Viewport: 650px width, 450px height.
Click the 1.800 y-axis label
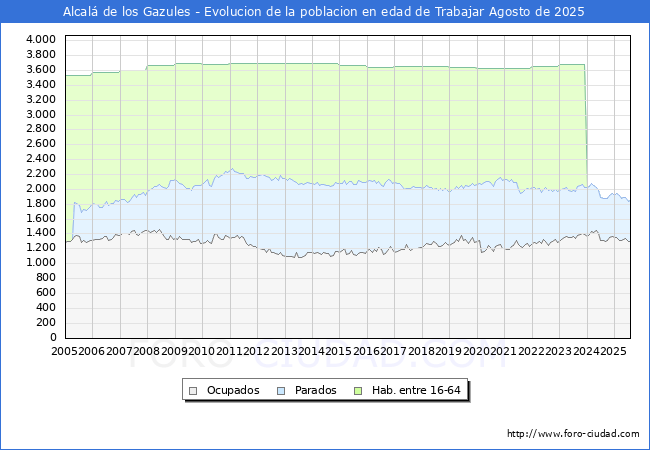[41, 203]
